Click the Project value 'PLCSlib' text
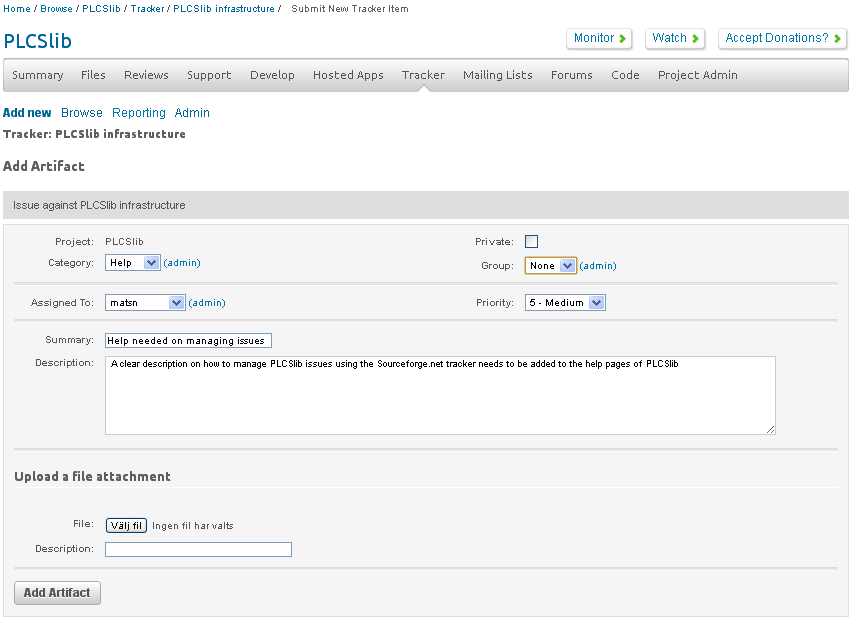Screen dimensions: 854x621 pos(124,241)
